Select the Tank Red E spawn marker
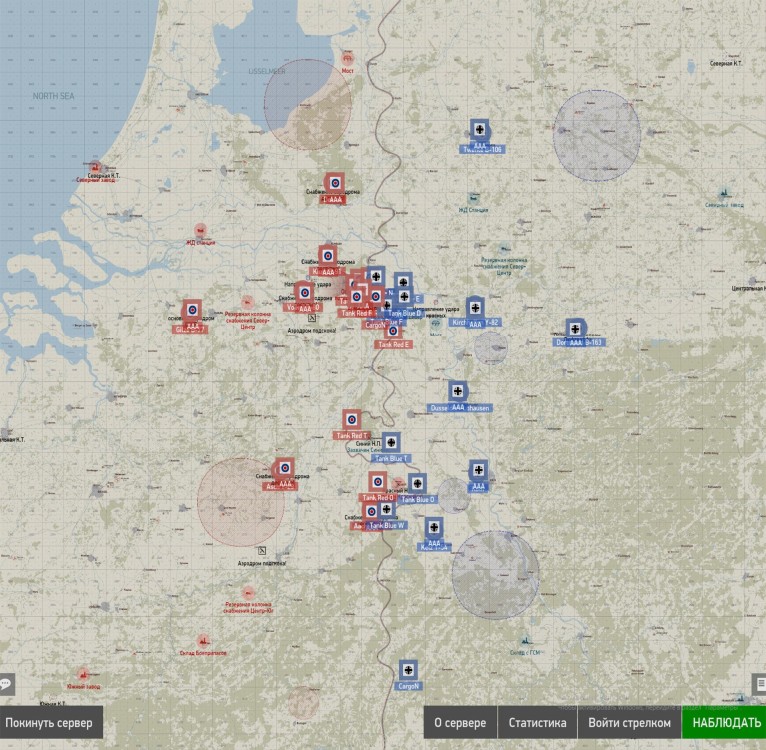The image size is (766, 750). [x=393, y=332]
